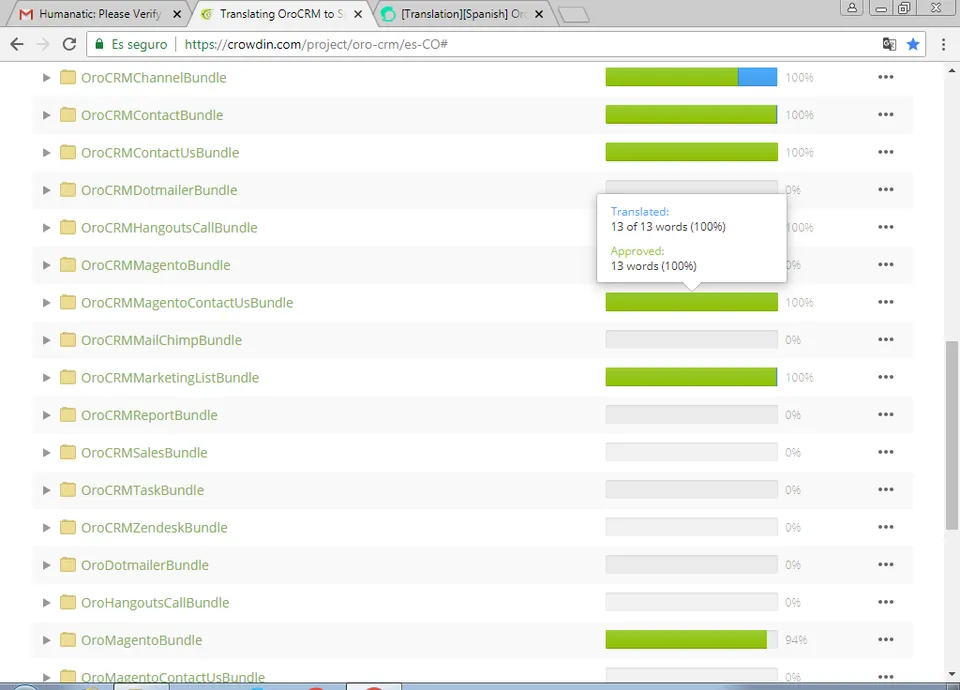The height and width of the screenshot is (690, 960).
Task: Click the OroCRMContactBundle 100% label
Action: click(x=799, y=115)
